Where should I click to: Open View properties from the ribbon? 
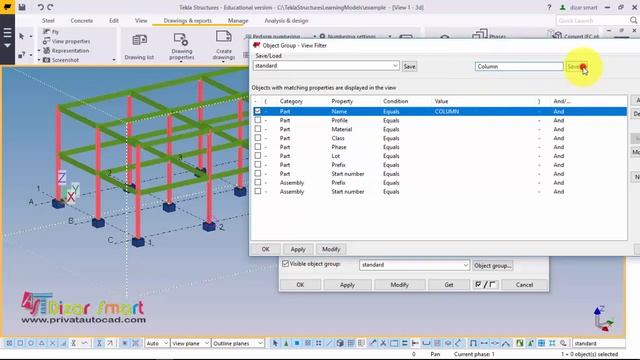pos(67,41)
